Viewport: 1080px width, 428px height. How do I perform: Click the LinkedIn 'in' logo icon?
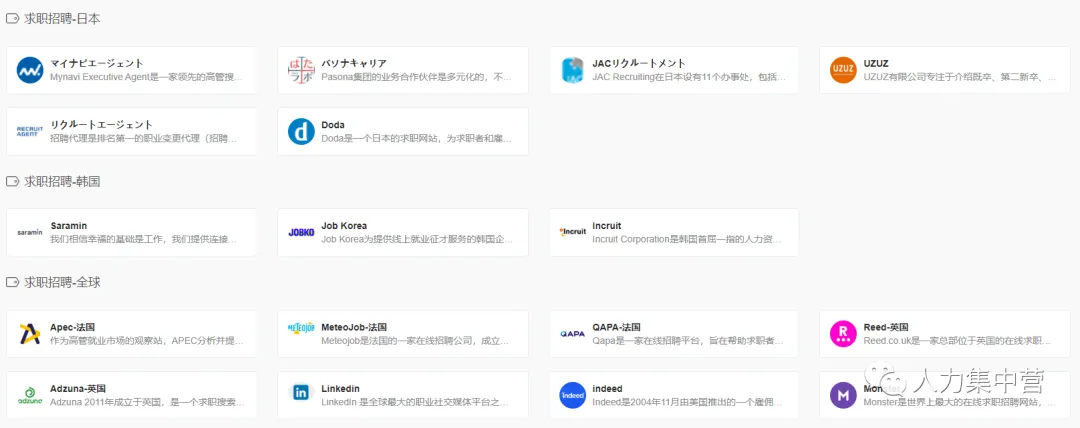point(301,393)
